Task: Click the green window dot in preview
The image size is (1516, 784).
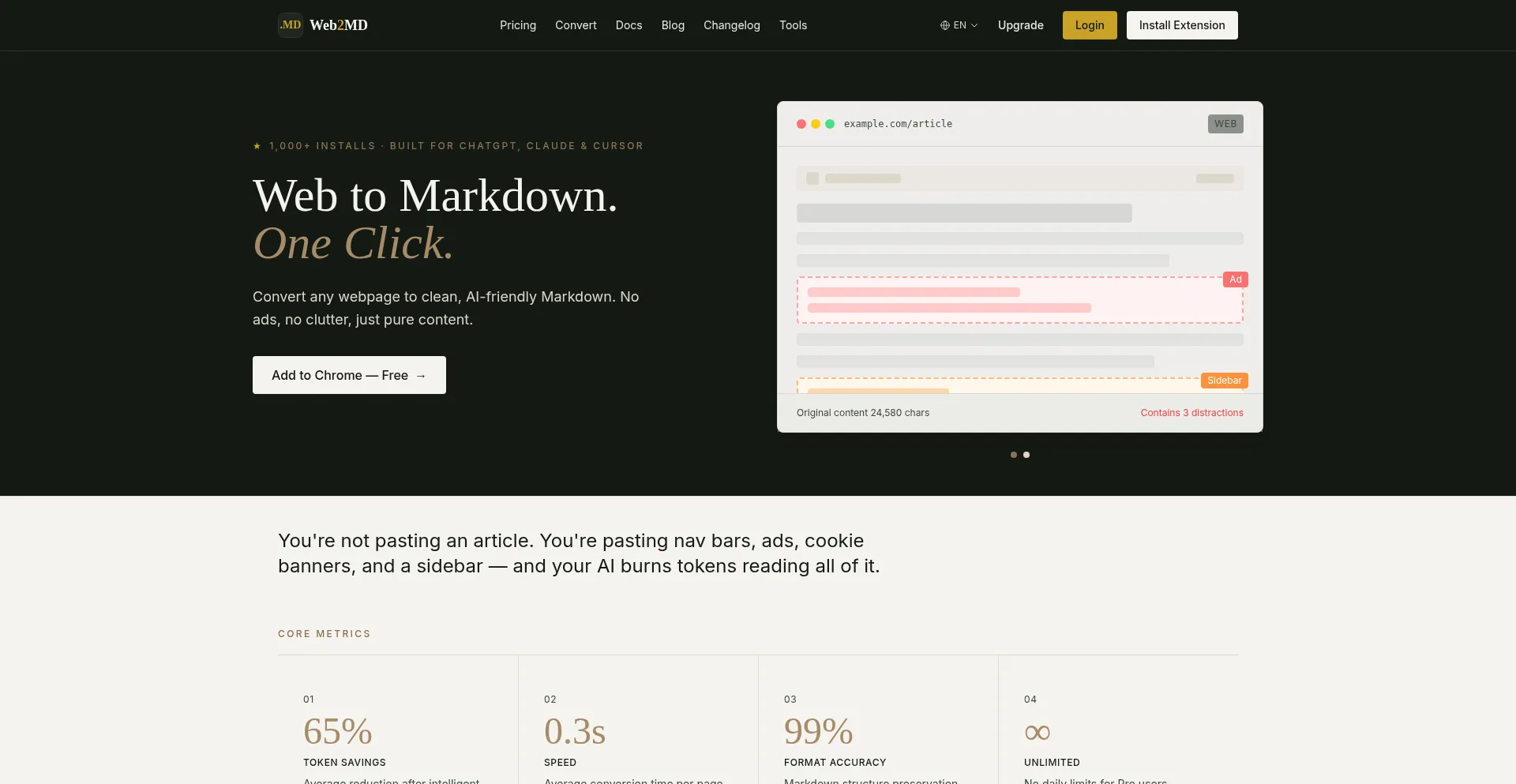Action: (x=830, y=124)
